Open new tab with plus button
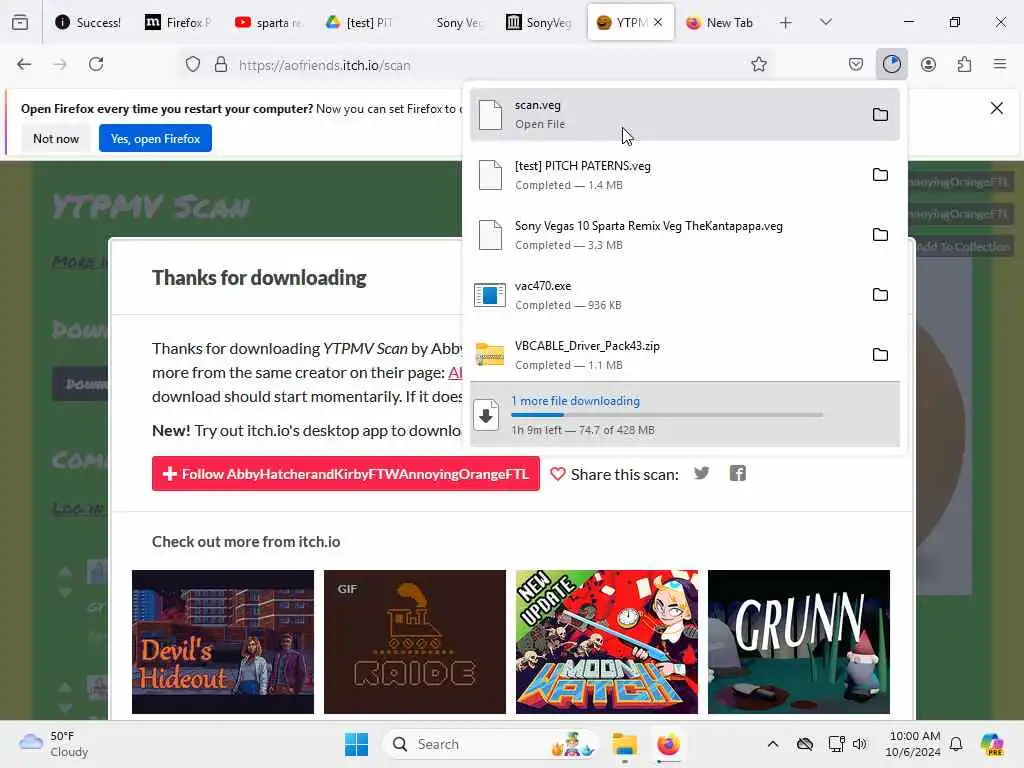 pos(786,23)
